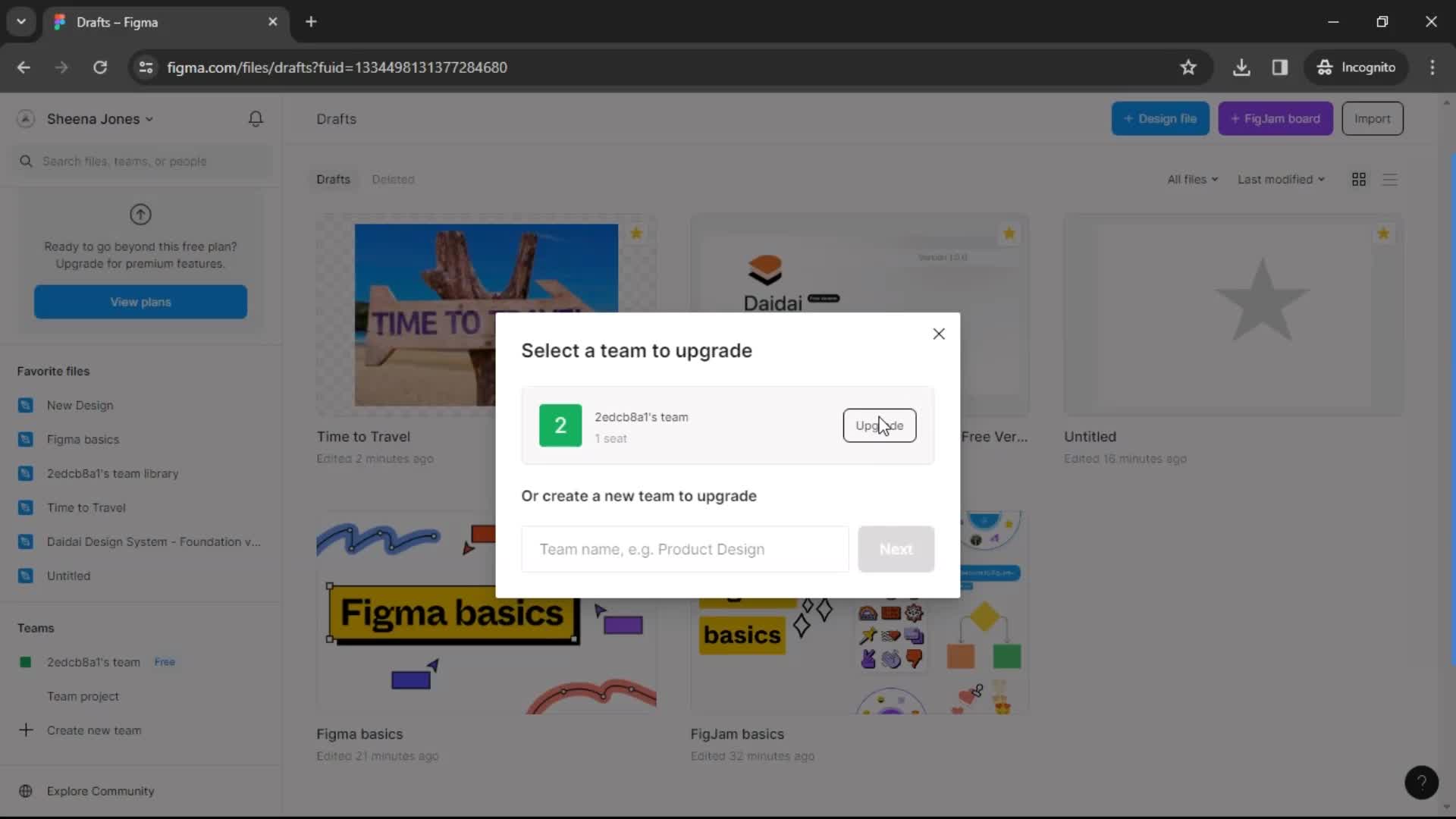Click the notifications bell icon
The image size is (1456, 819).
(256, 118)
